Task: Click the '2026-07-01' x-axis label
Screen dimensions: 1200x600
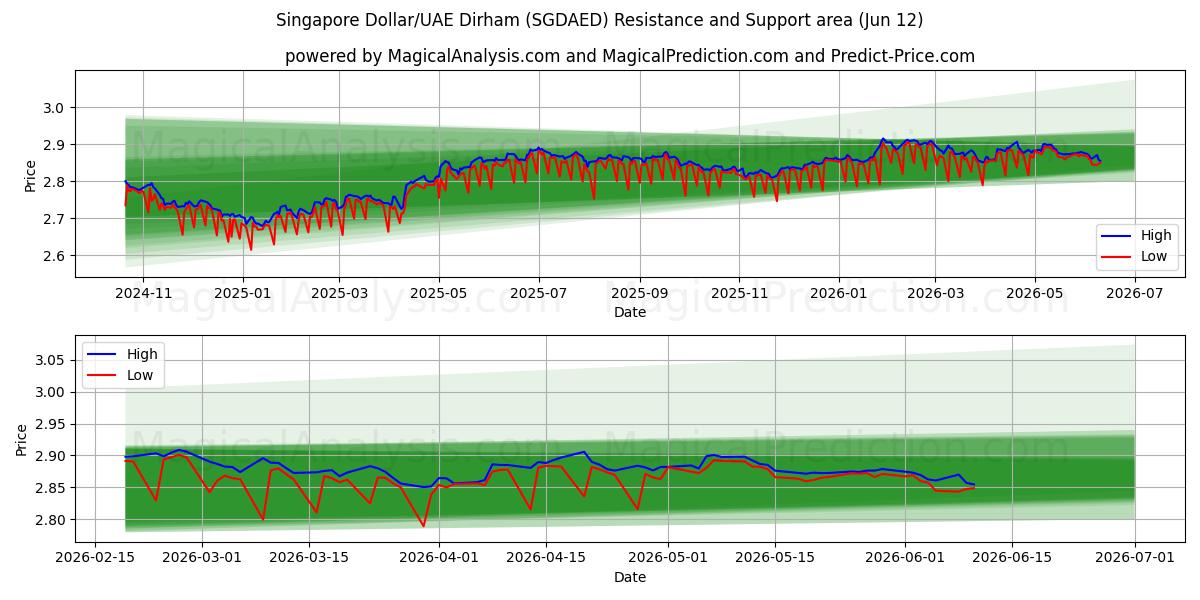Action: click(x=1135, y=559)
